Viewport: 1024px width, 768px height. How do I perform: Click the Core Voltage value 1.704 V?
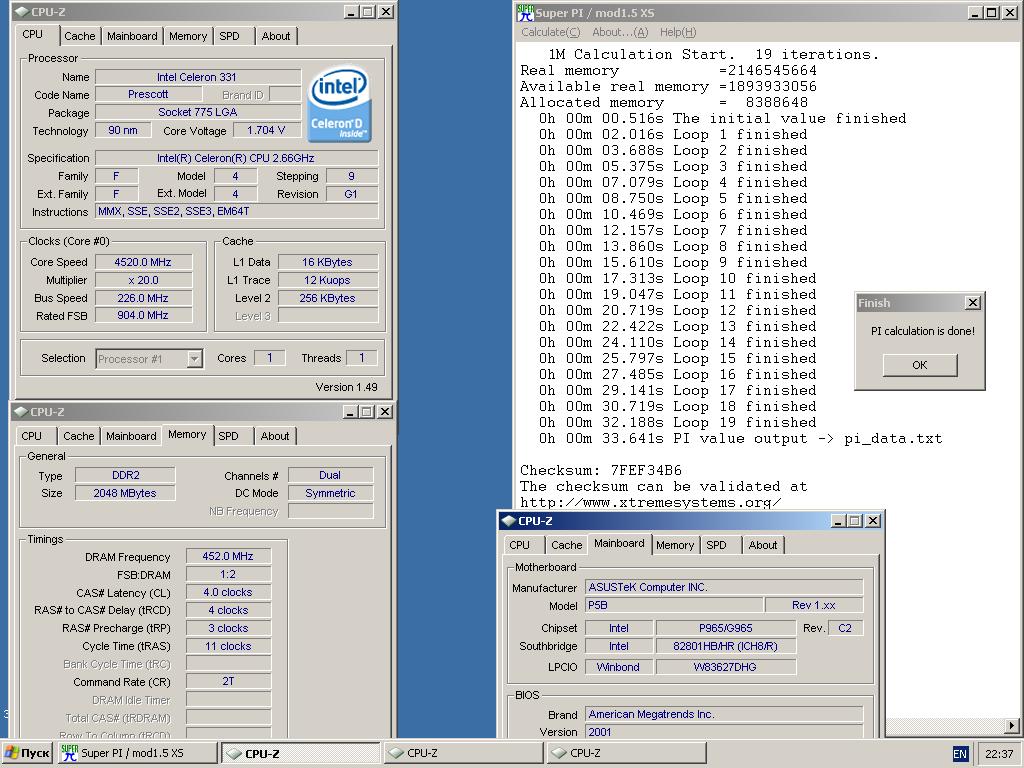(266, 131)
